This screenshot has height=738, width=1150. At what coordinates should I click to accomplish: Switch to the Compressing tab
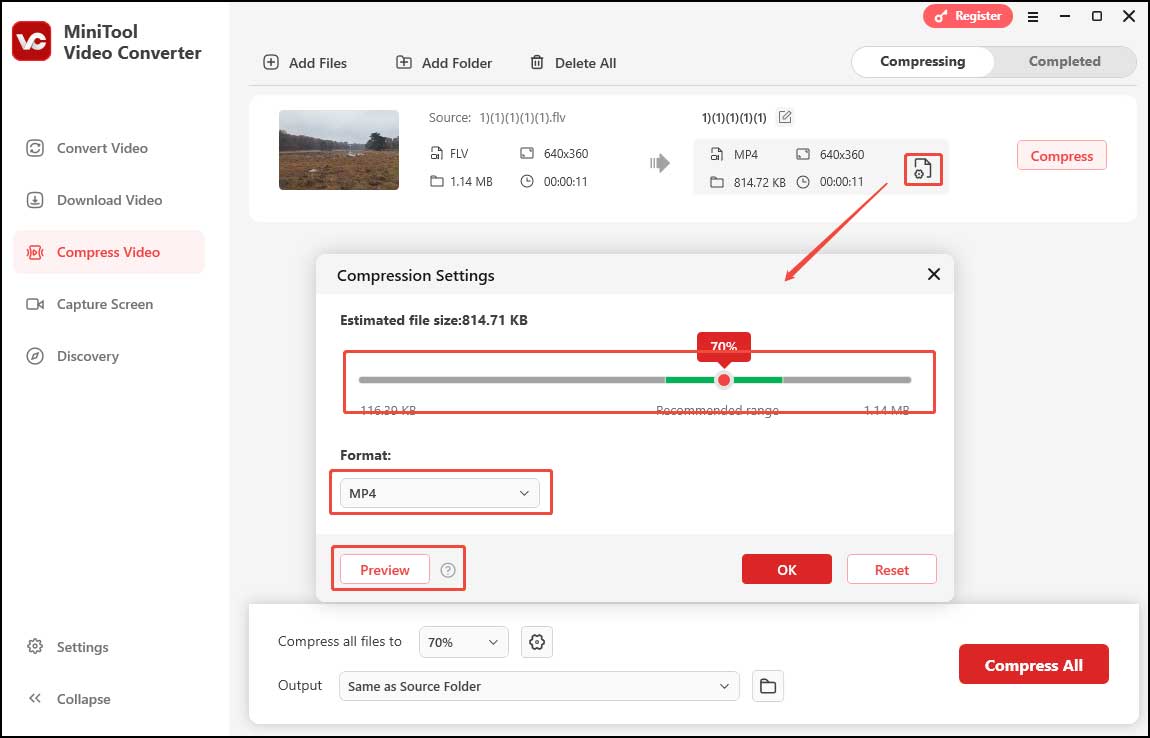pyautogui.click(x=923, y=62)
